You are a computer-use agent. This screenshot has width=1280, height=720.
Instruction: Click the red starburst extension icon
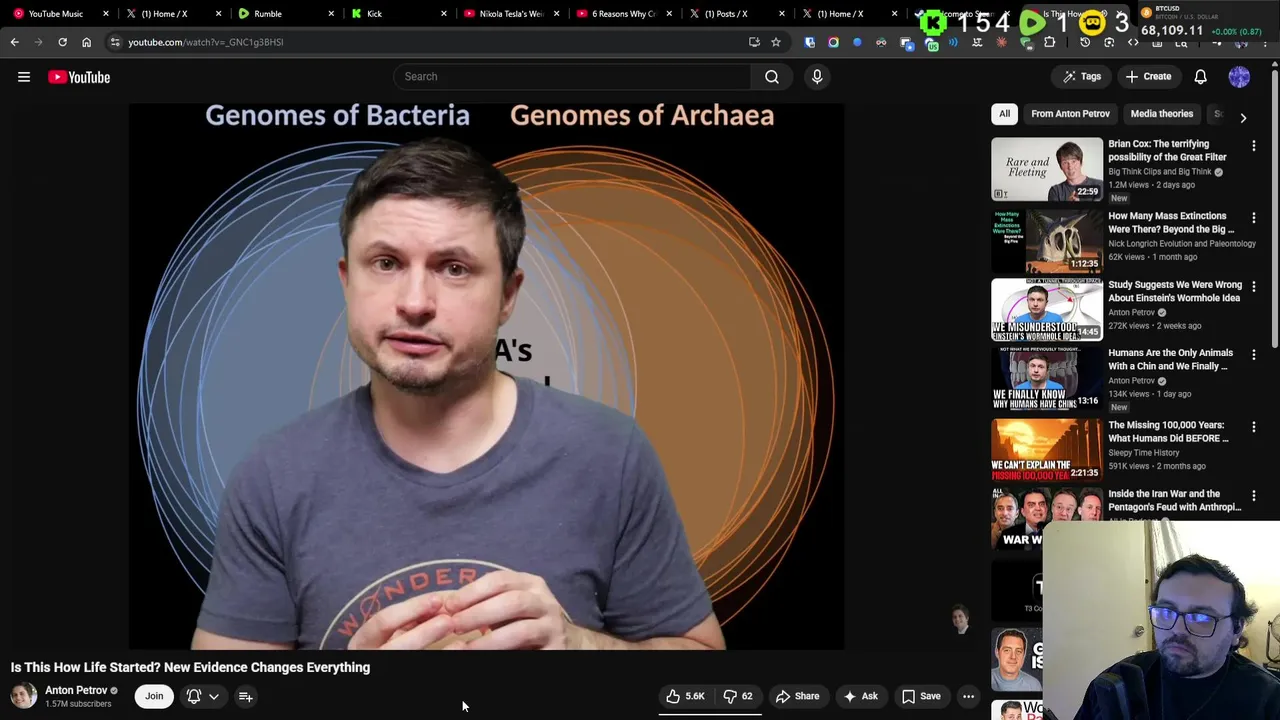click(1001, 42)
